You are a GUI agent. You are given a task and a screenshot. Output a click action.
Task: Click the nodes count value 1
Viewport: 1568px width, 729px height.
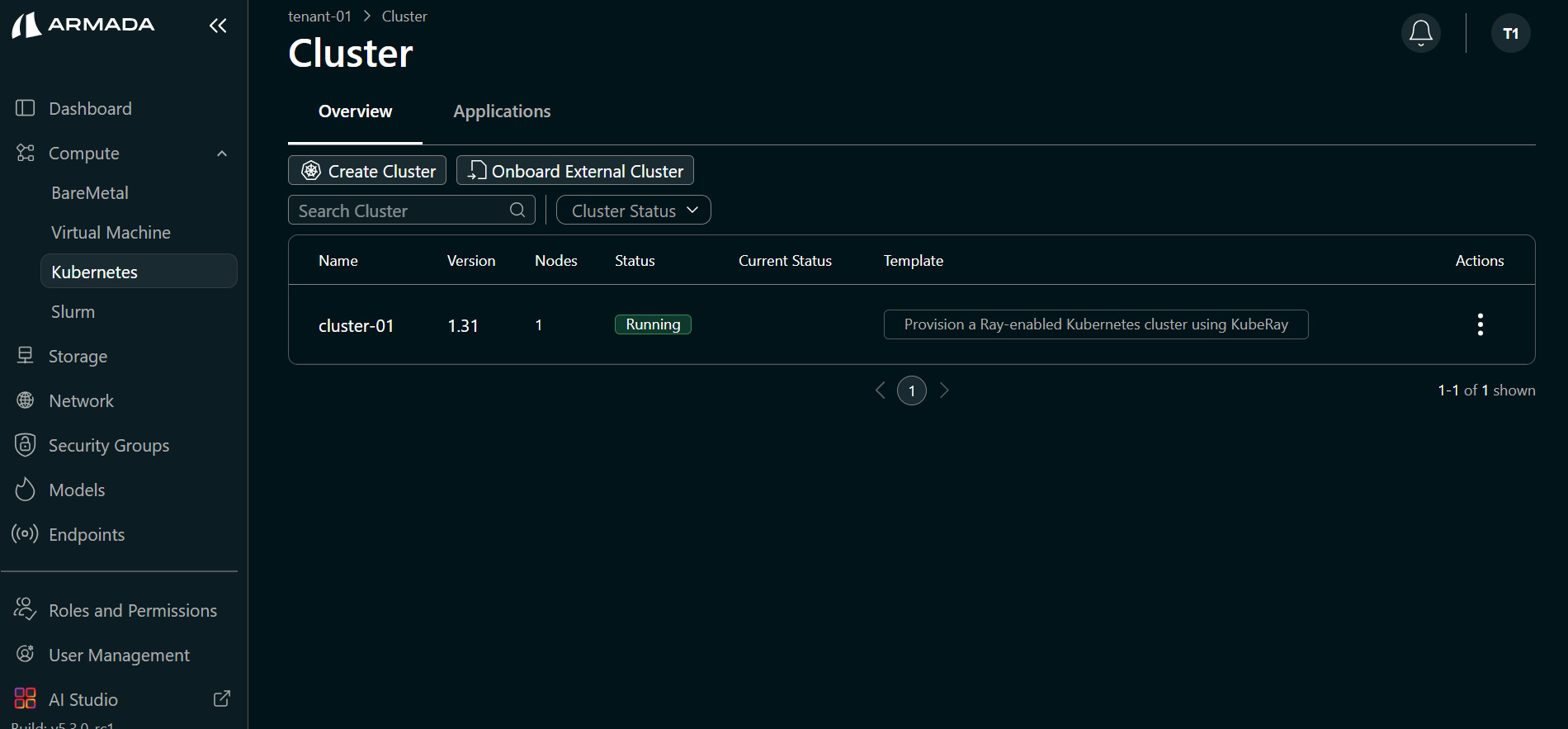point(539,325)
